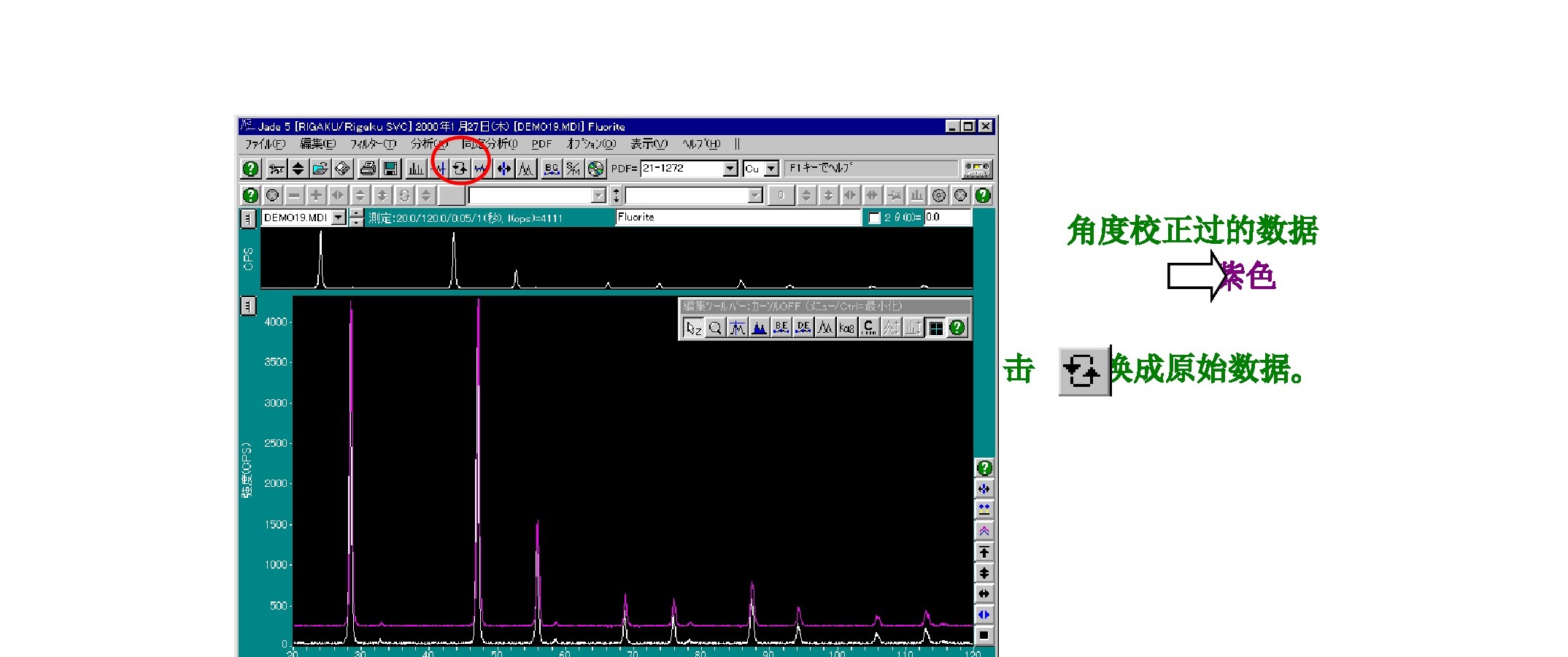Click the plus button in second toolbar

pyautogui.click(x=316, y=196)
